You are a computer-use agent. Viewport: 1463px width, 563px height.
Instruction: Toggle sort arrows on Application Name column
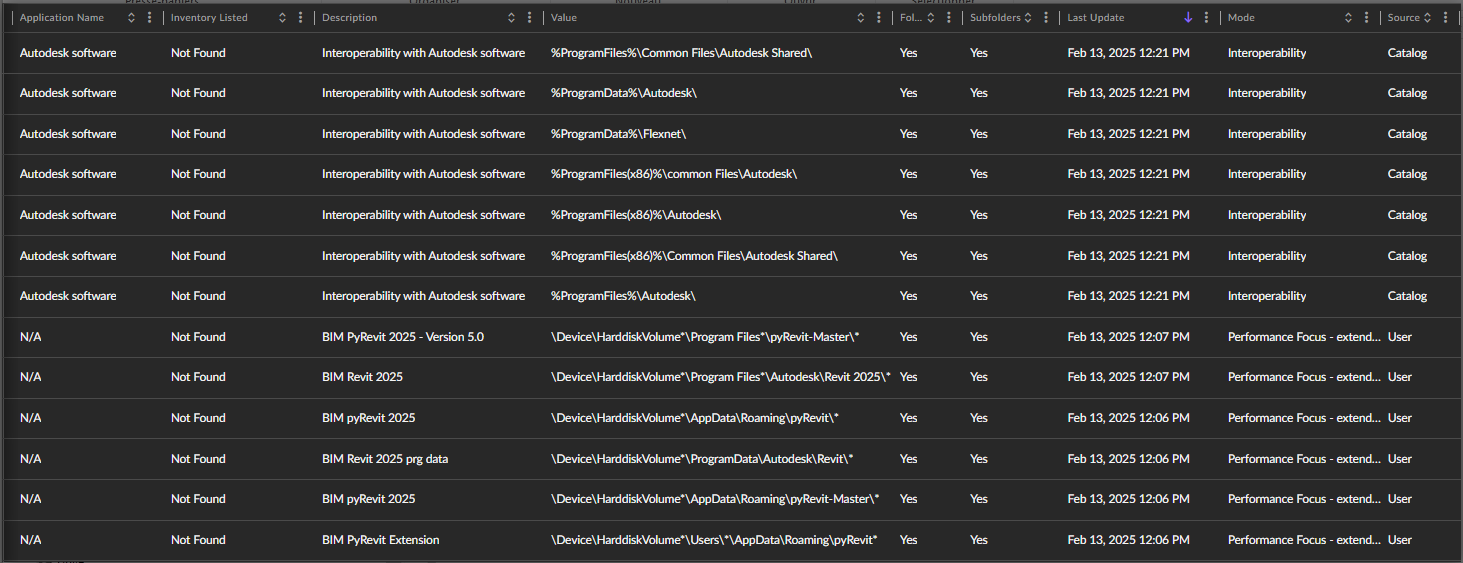click(x=131, y=18)
